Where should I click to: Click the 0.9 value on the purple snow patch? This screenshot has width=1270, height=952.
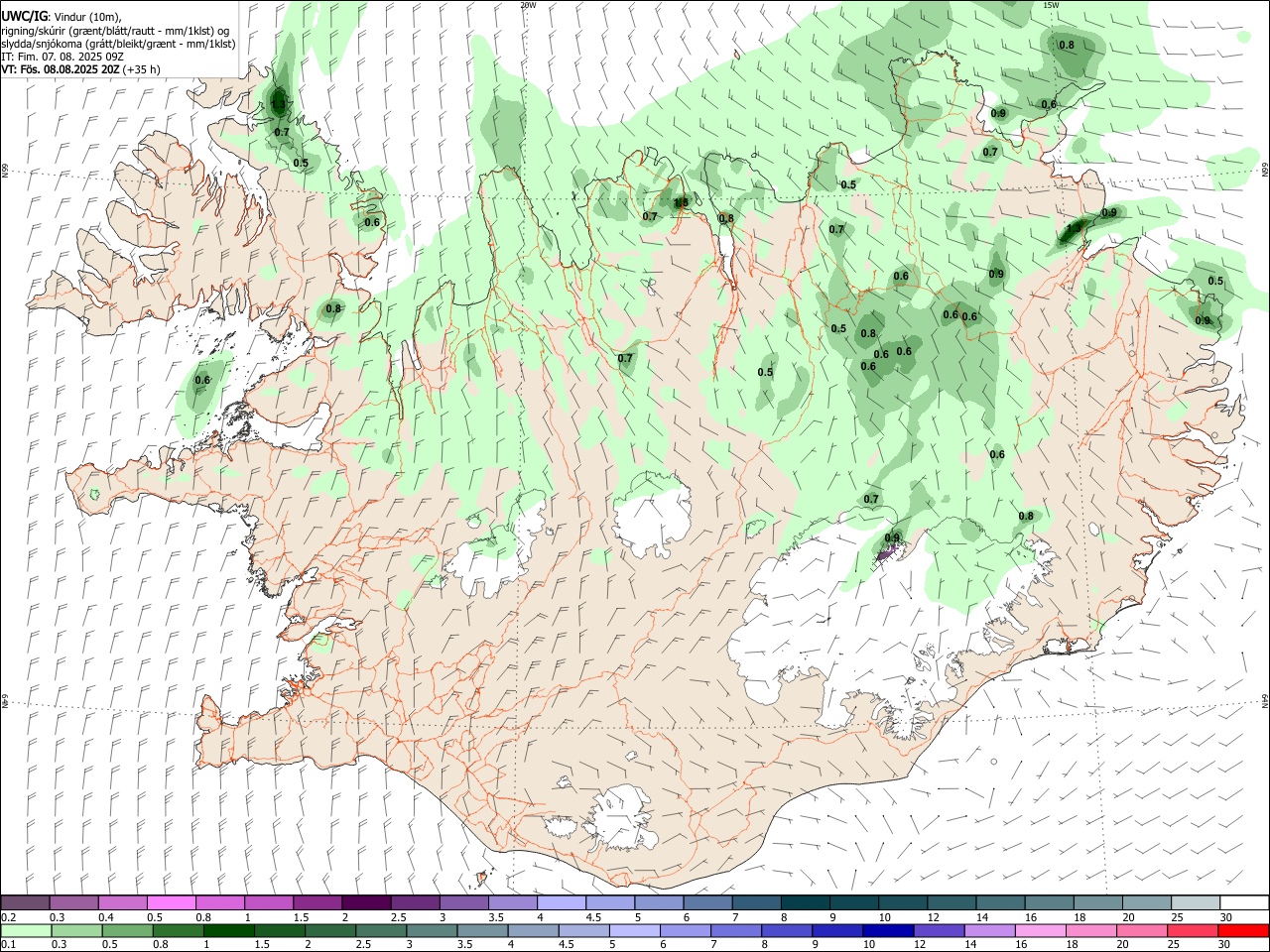(892, 538)
